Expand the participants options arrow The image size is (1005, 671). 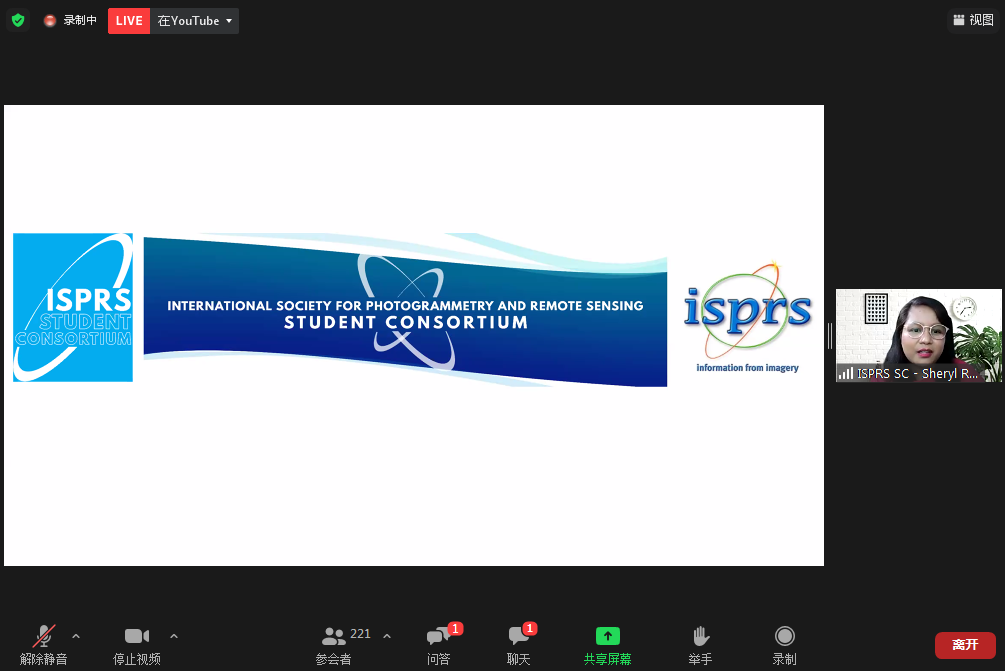pos(387,636)
